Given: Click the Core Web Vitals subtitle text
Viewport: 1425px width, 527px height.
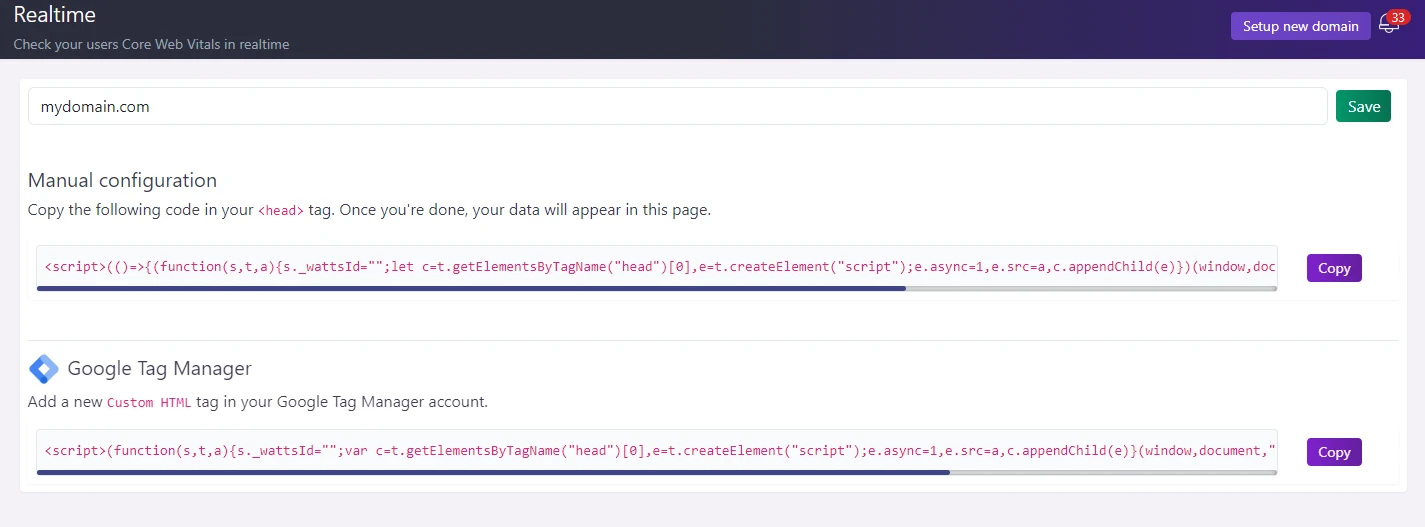Looking at the screenshot, I should click(151, 45).
